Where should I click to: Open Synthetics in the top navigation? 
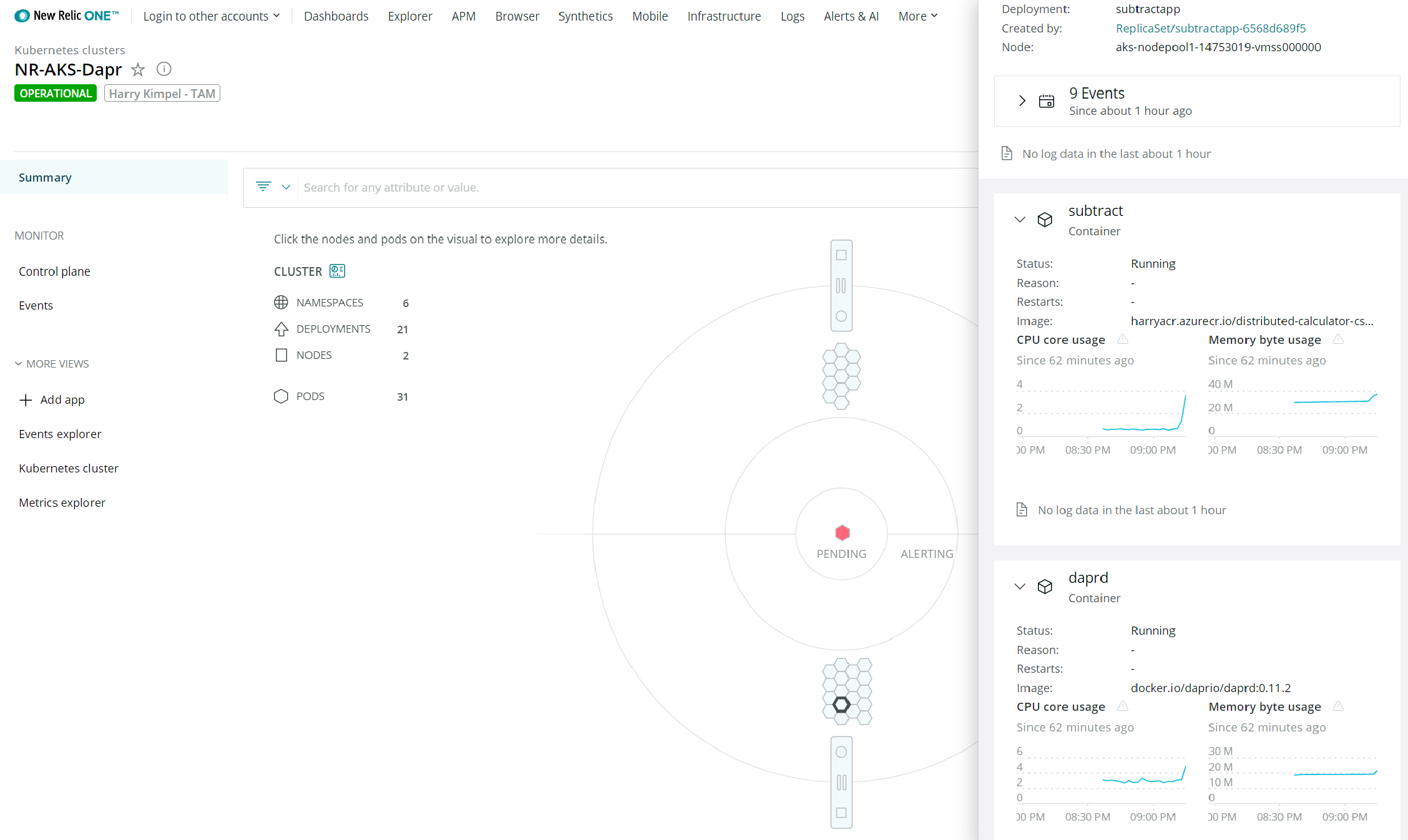(x=585, y=16)
